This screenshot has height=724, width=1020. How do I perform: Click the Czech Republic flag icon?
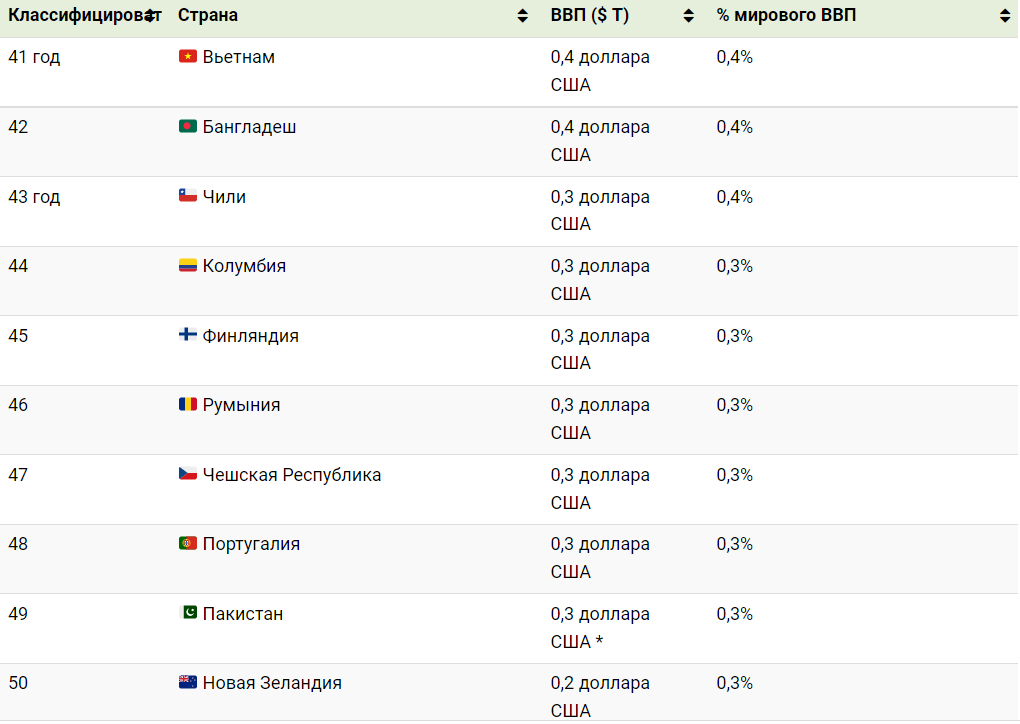coord(187,475)
